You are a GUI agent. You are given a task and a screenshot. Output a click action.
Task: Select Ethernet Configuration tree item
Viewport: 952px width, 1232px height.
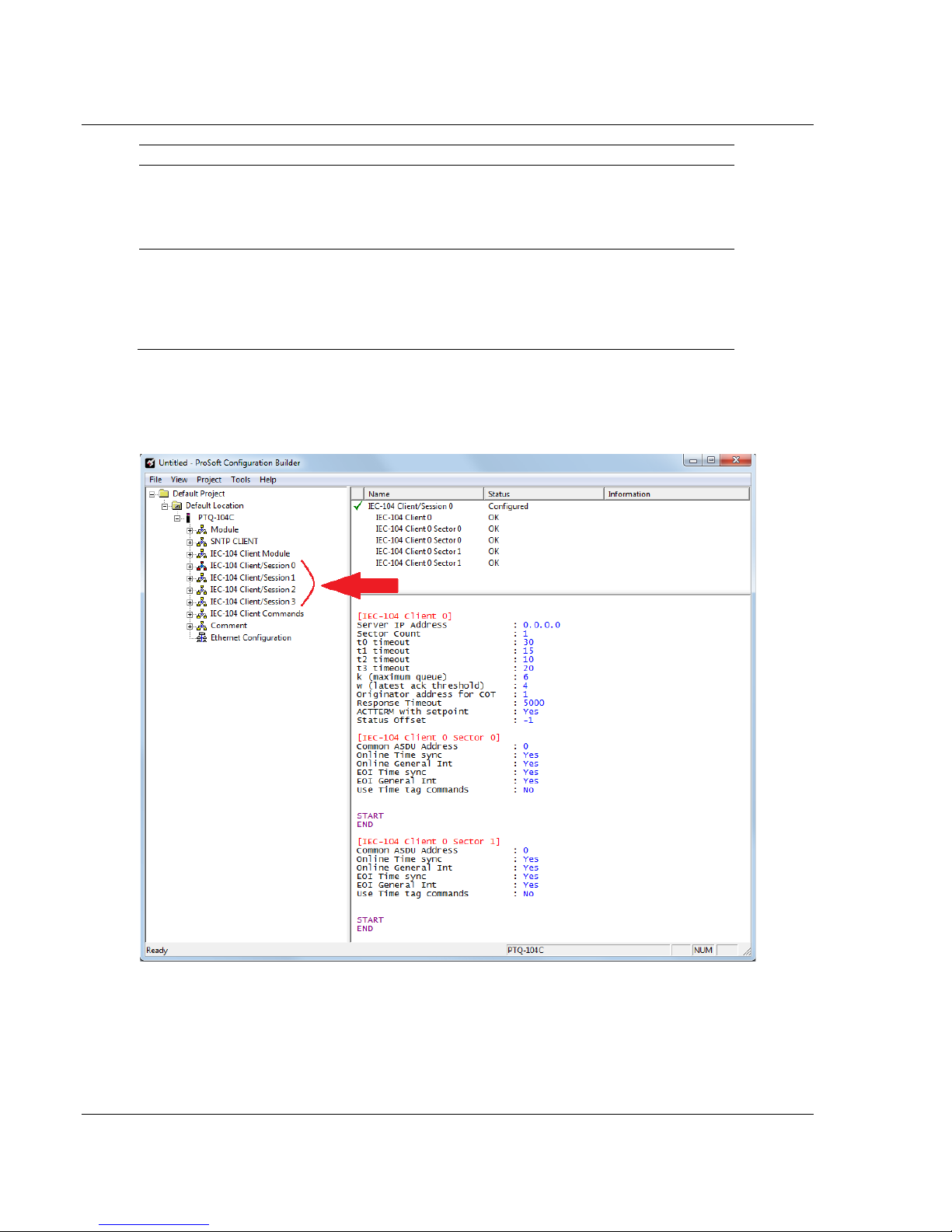(x=251, y=637)
